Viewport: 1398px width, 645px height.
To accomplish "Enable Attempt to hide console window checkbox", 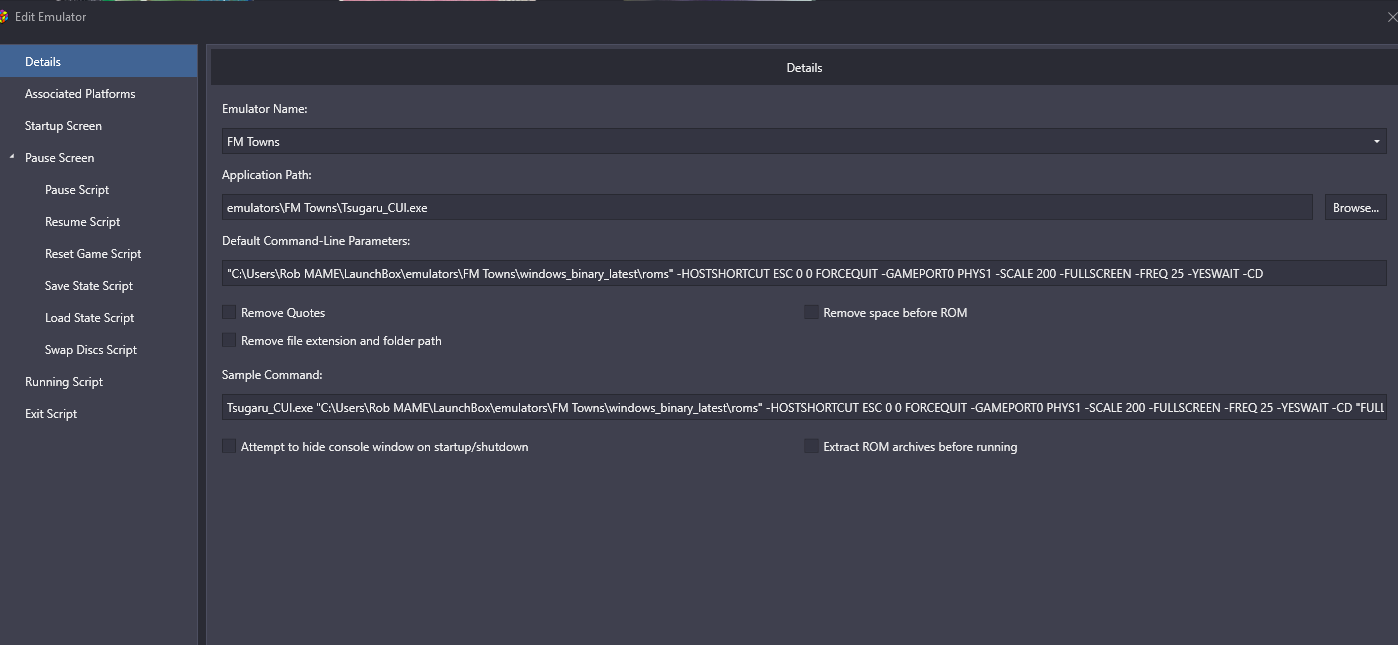I will [x=229, y=446].
